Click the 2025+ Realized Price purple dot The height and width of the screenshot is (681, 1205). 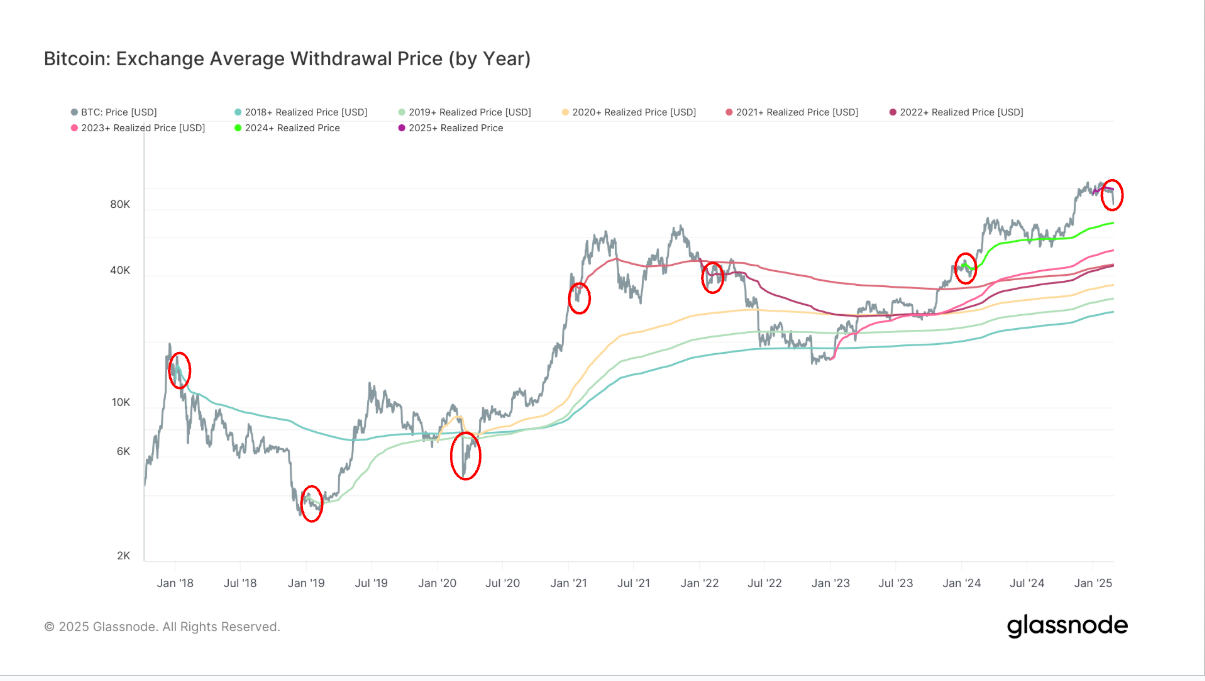click(x=401, y=128)
